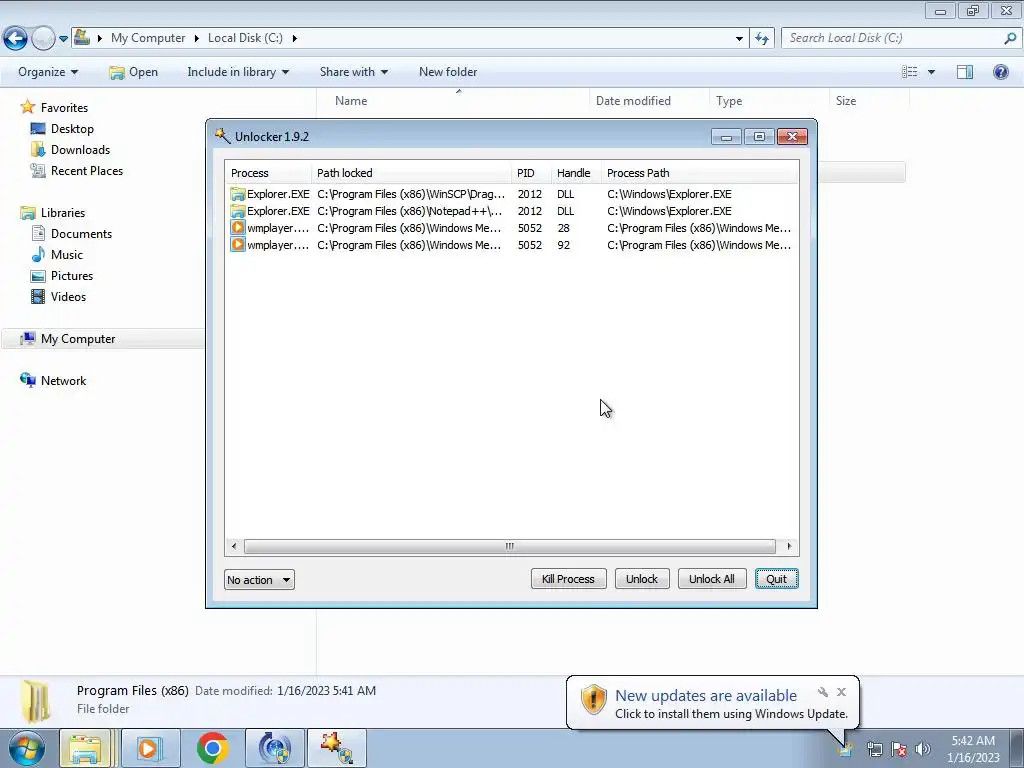
Task: Click the wmplayer icon in handle 28 row
Action: point(238,228)
